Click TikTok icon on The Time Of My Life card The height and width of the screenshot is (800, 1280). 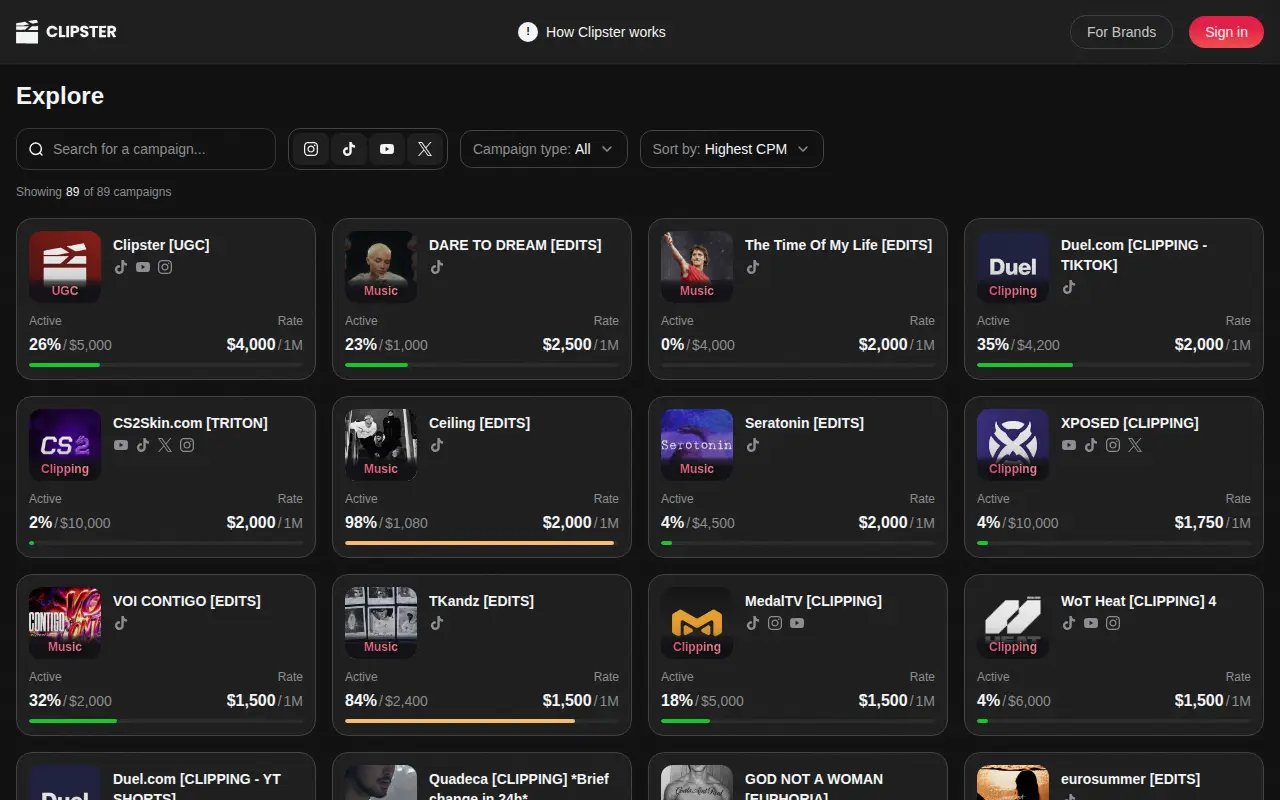click(x=753, y=267)
